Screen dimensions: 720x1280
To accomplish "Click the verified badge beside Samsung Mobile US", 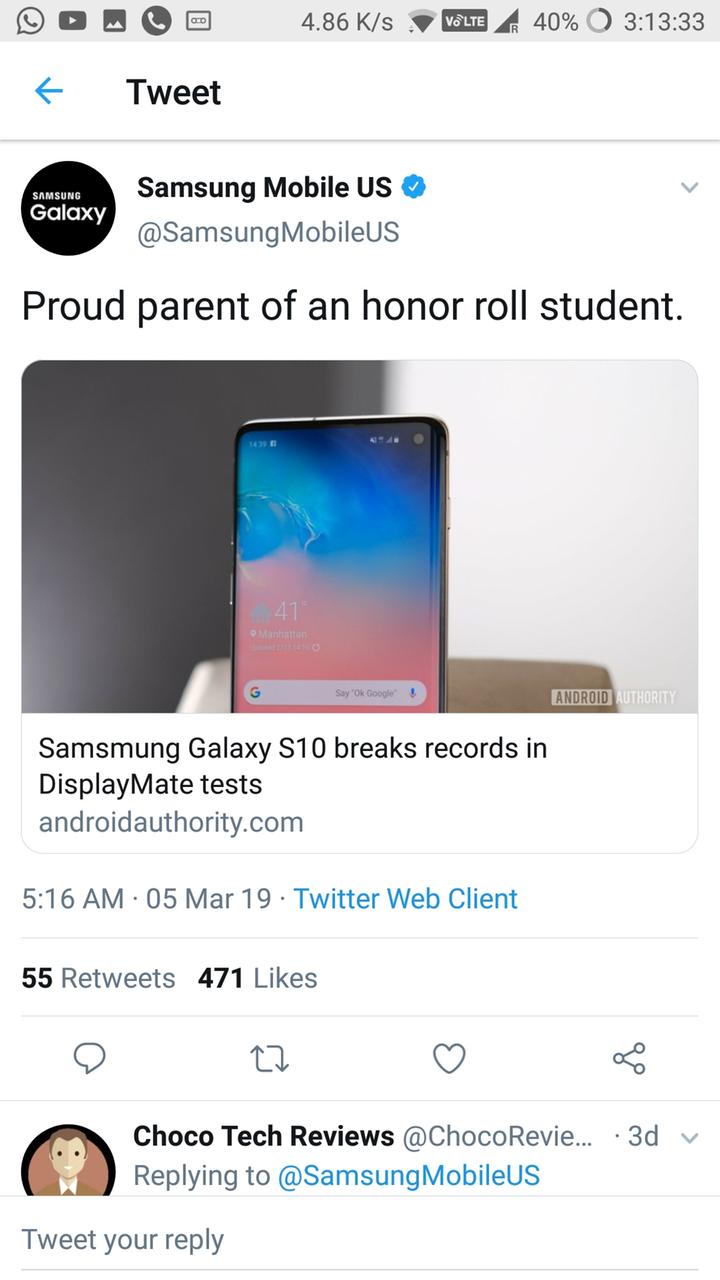I will [415, 187].
